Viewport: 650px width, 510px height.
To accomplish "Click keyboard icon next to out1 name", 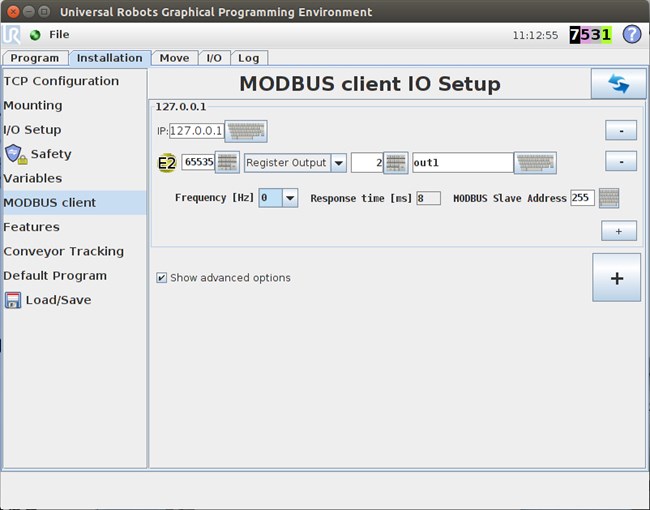I will 535,163.
